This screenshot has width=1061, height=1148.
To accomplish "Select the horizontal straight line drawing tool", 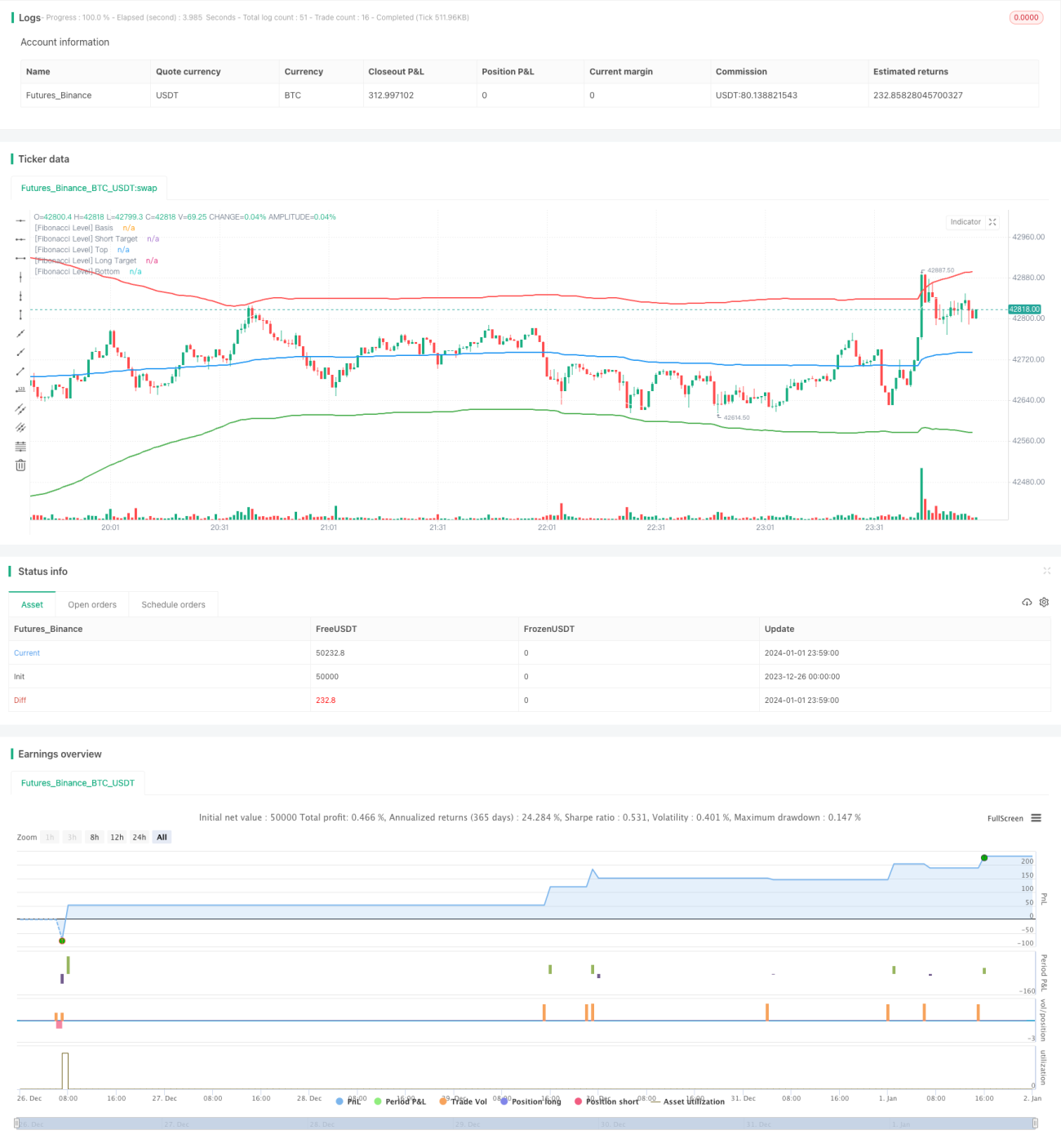I will tap(20, 220).
